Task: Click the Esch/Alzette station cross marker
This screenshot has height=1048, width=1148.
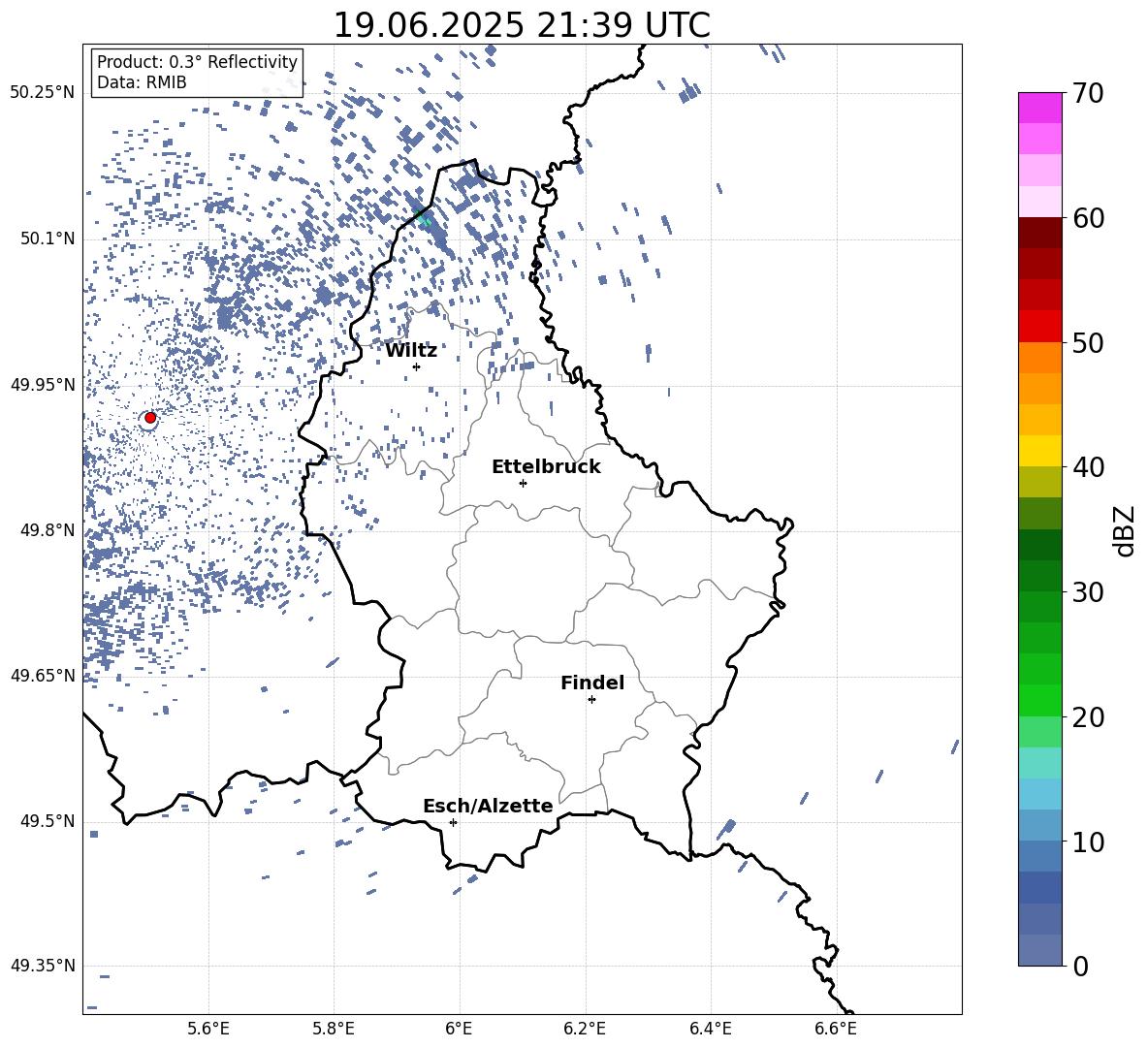Action: (453, 822)
